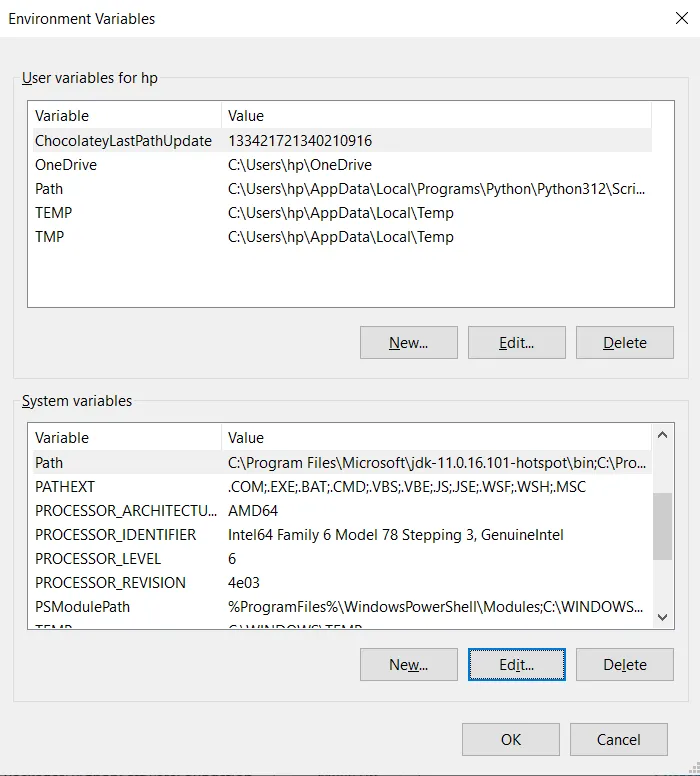The image size is (700, 776).
Task: Click Edit button under User variables
Action: click(x=516, y=343)
